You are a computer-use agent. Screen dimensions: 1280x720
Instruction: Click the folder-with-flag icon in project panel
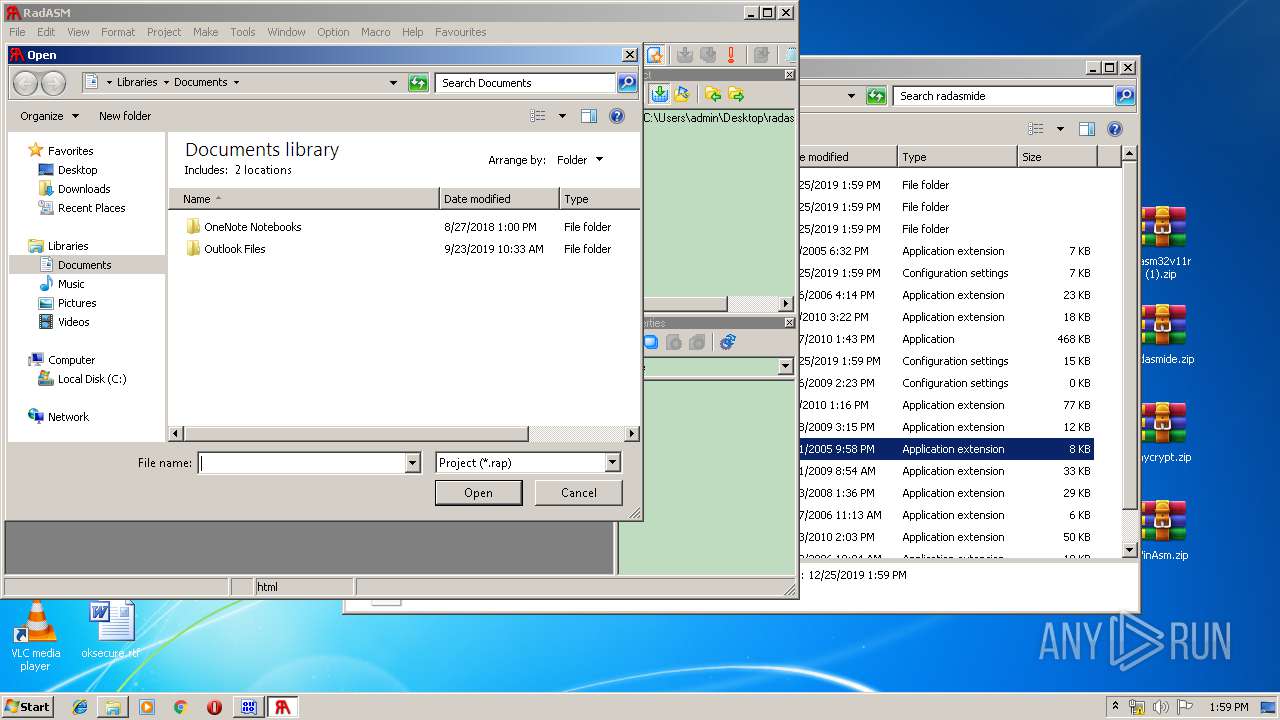pyautogui.click(x=682, y=94)
